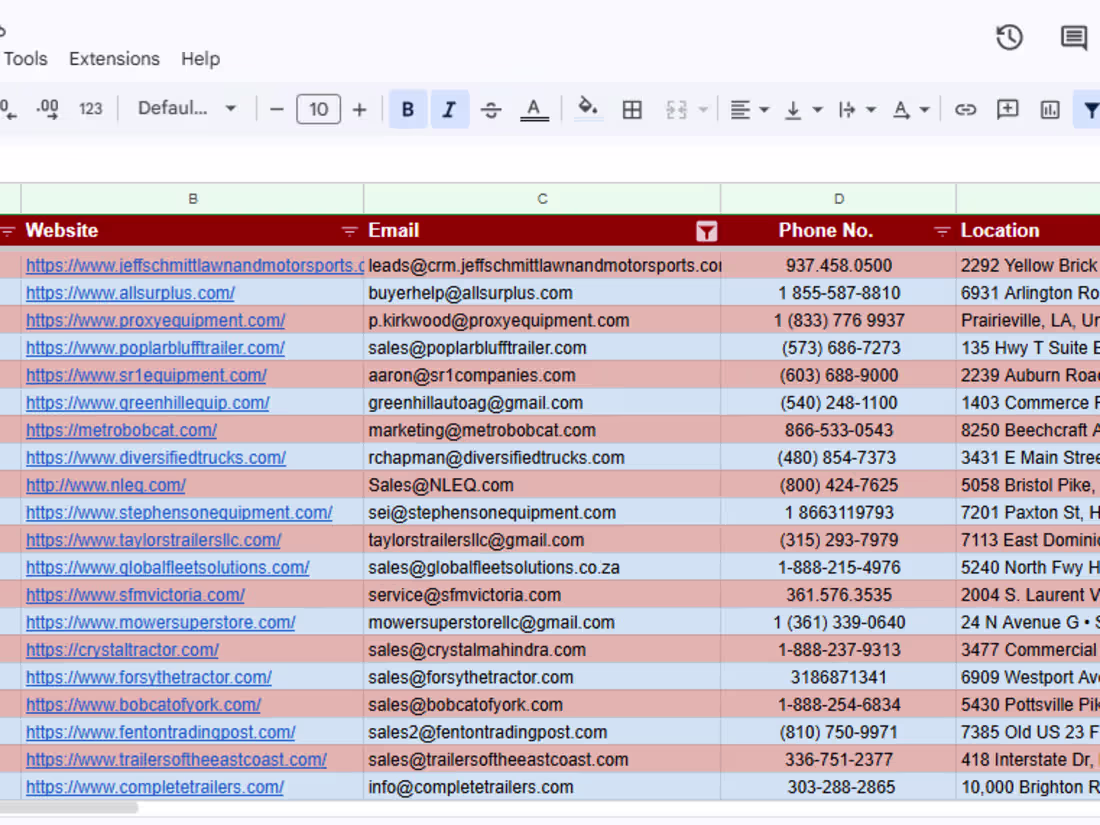
Task: Click the insert comment icon
Action: (1007, 109)
